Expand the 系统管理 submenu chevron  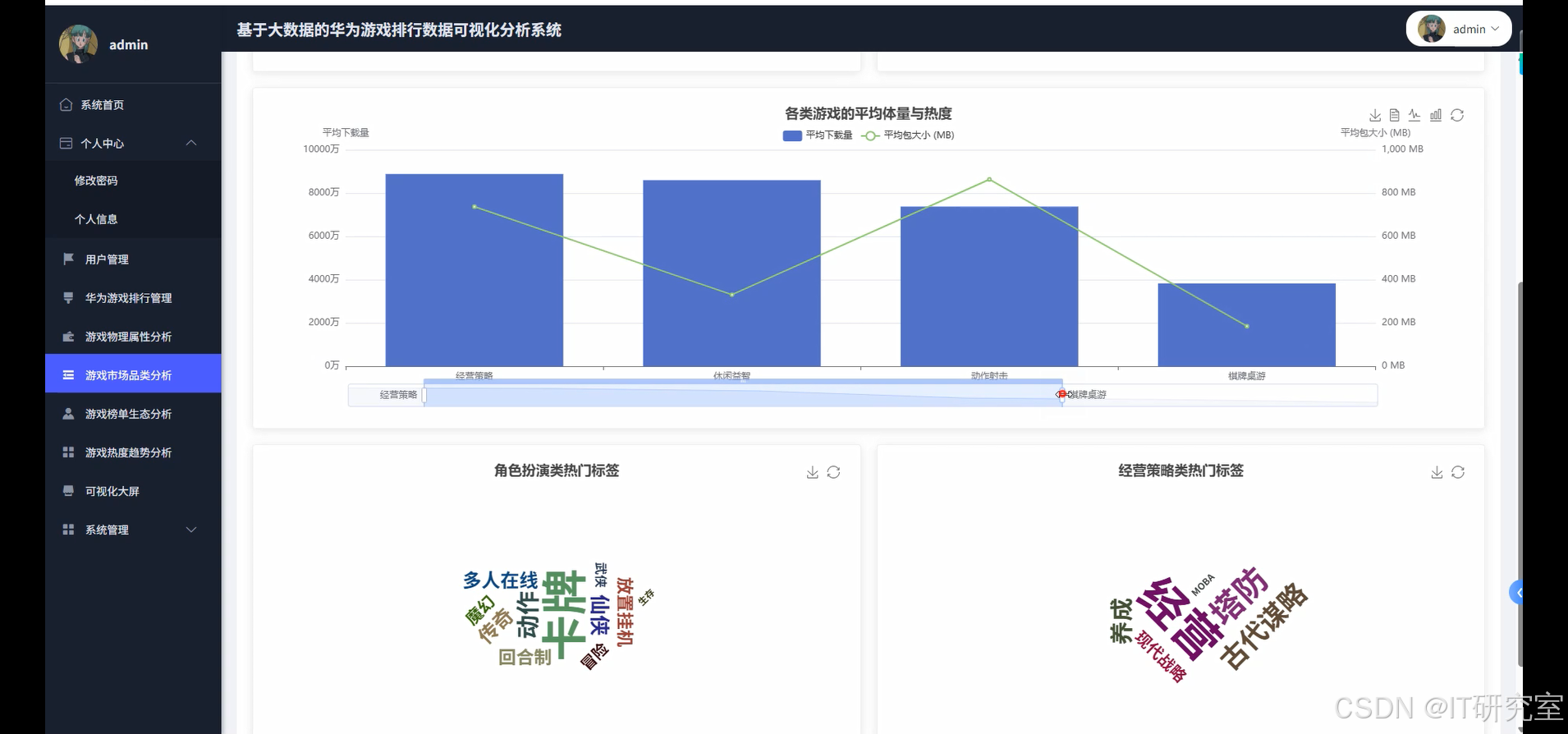[x=191, y=530]
